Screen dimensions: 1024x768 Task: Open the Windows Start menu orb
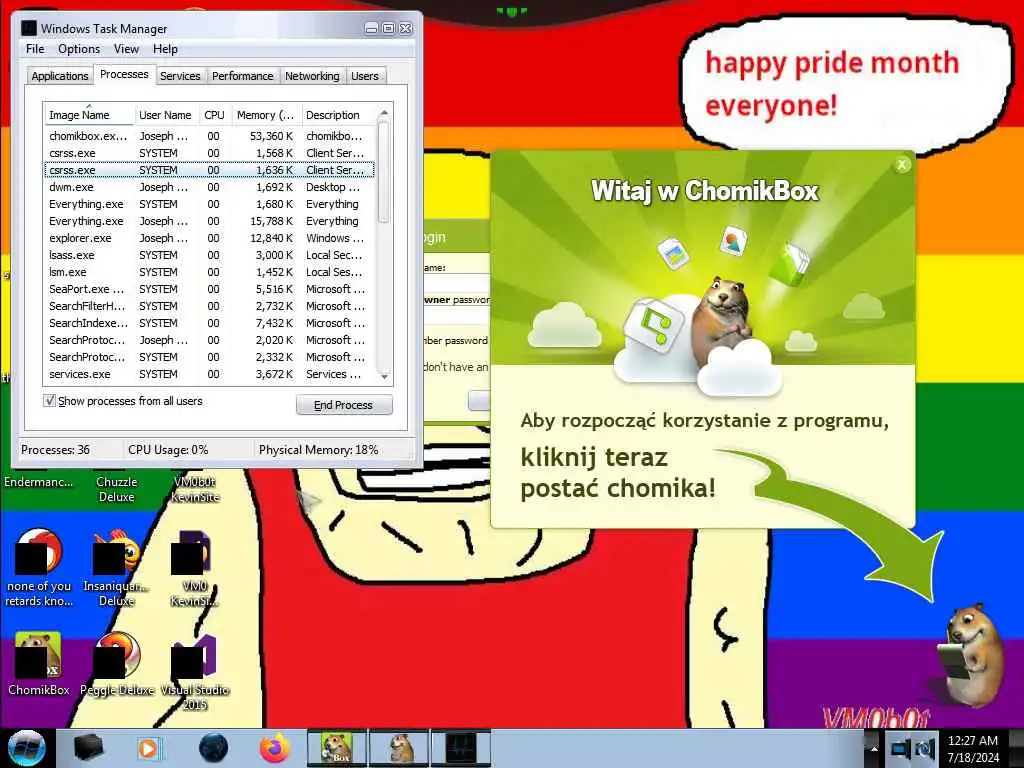pyautogui.click(x=26, y=748)
